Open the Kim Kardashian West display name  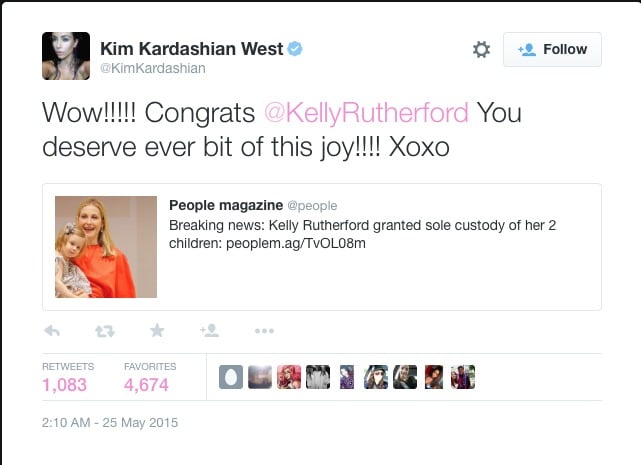(191, 49)
